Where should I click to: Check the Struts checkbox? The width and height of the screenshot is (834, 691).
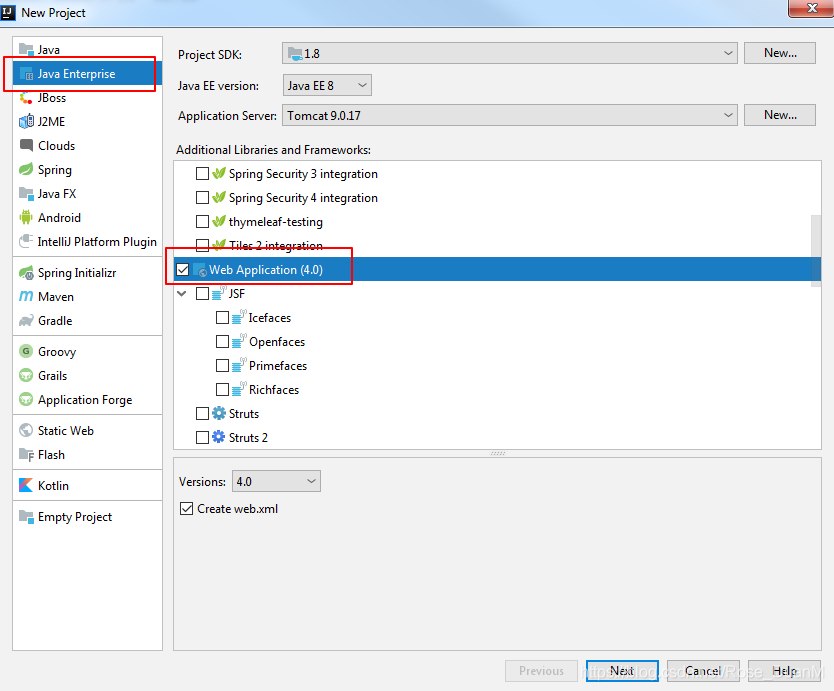(202, 413)
